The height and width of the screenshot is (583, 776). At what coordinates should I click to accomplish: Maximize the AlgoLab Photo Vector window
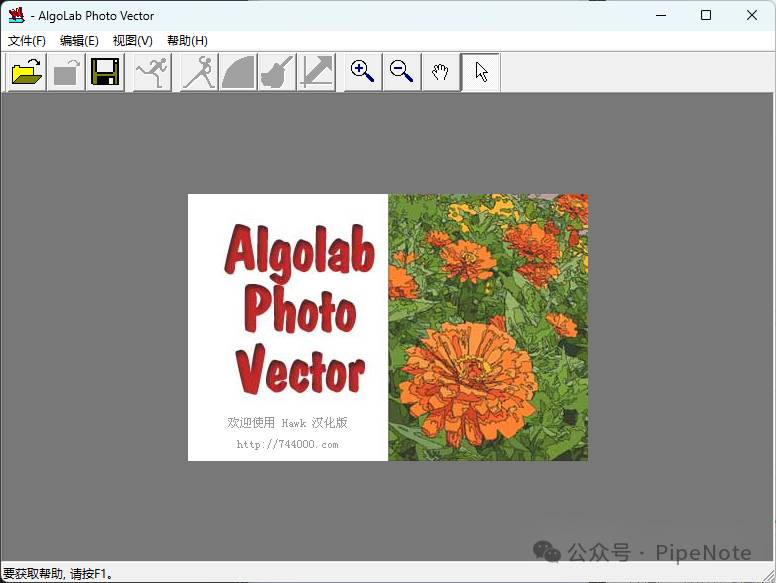706,15
